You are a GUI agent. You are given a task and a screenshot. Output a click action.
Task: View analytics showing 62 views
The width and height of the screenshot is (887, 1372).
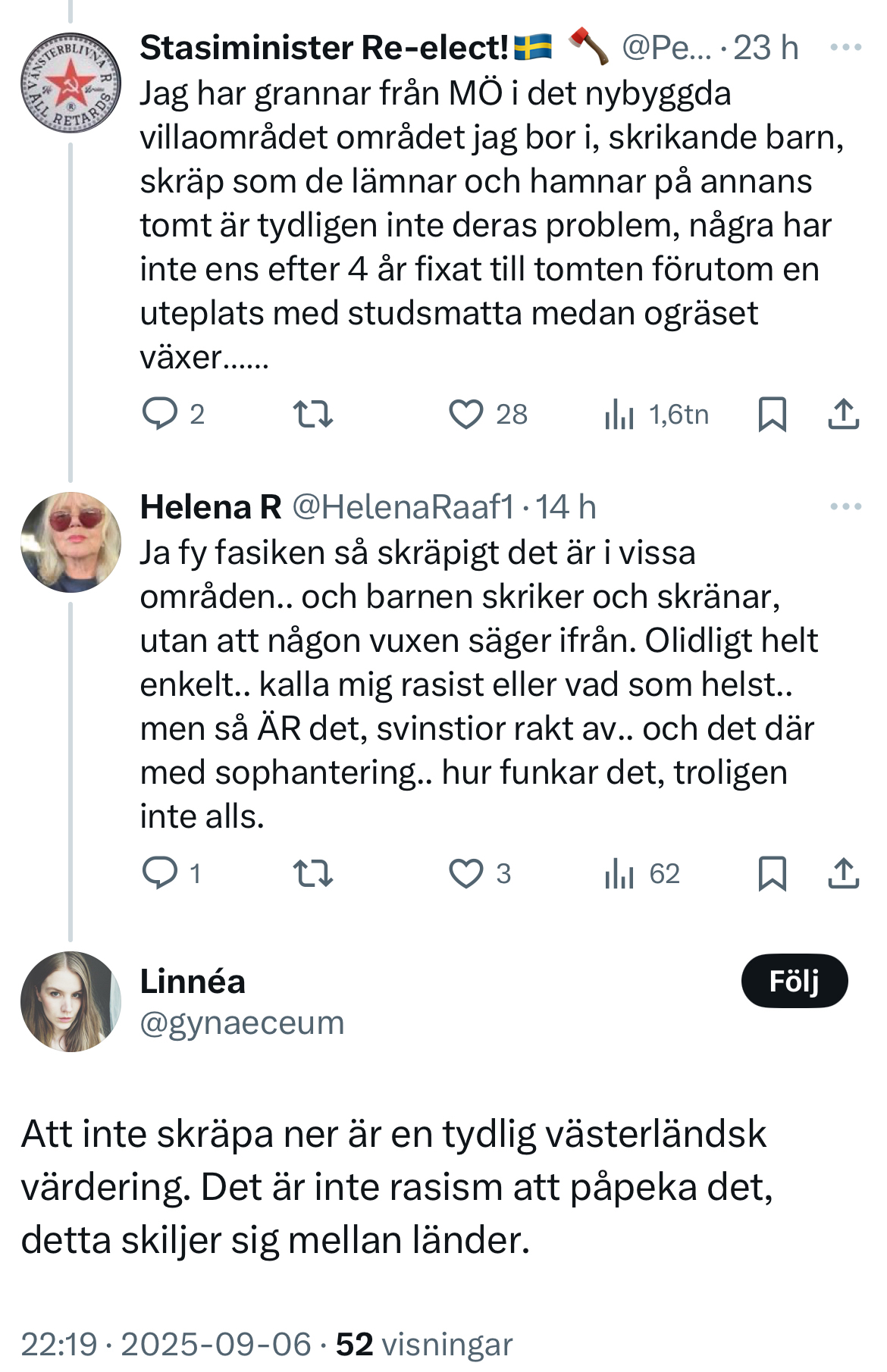click(x=619, y=874)
